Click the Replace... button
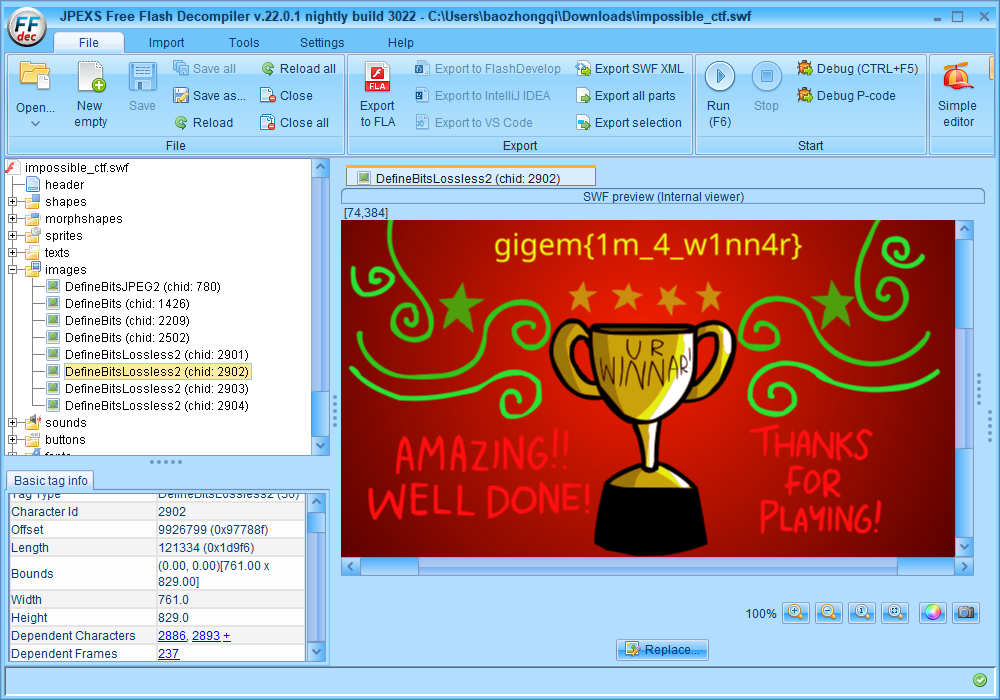 (662, 650)
